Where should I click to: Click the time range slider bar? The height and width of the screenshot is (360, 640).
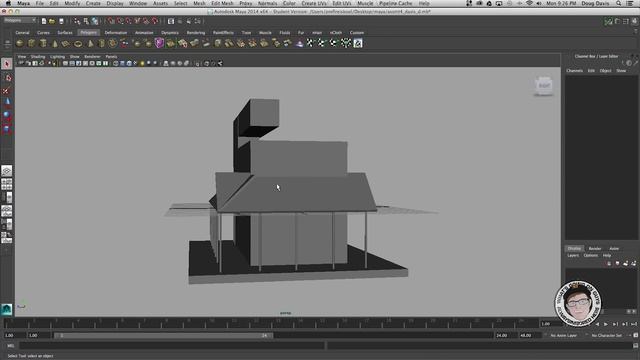pyautogui.click(x=163, y=336)
